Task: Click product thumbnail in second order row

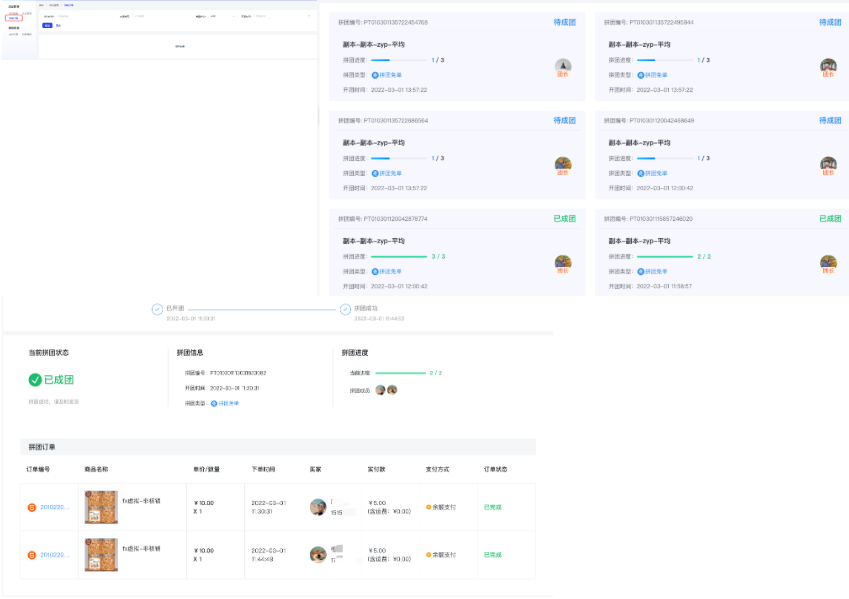Action: click(101, 554)
